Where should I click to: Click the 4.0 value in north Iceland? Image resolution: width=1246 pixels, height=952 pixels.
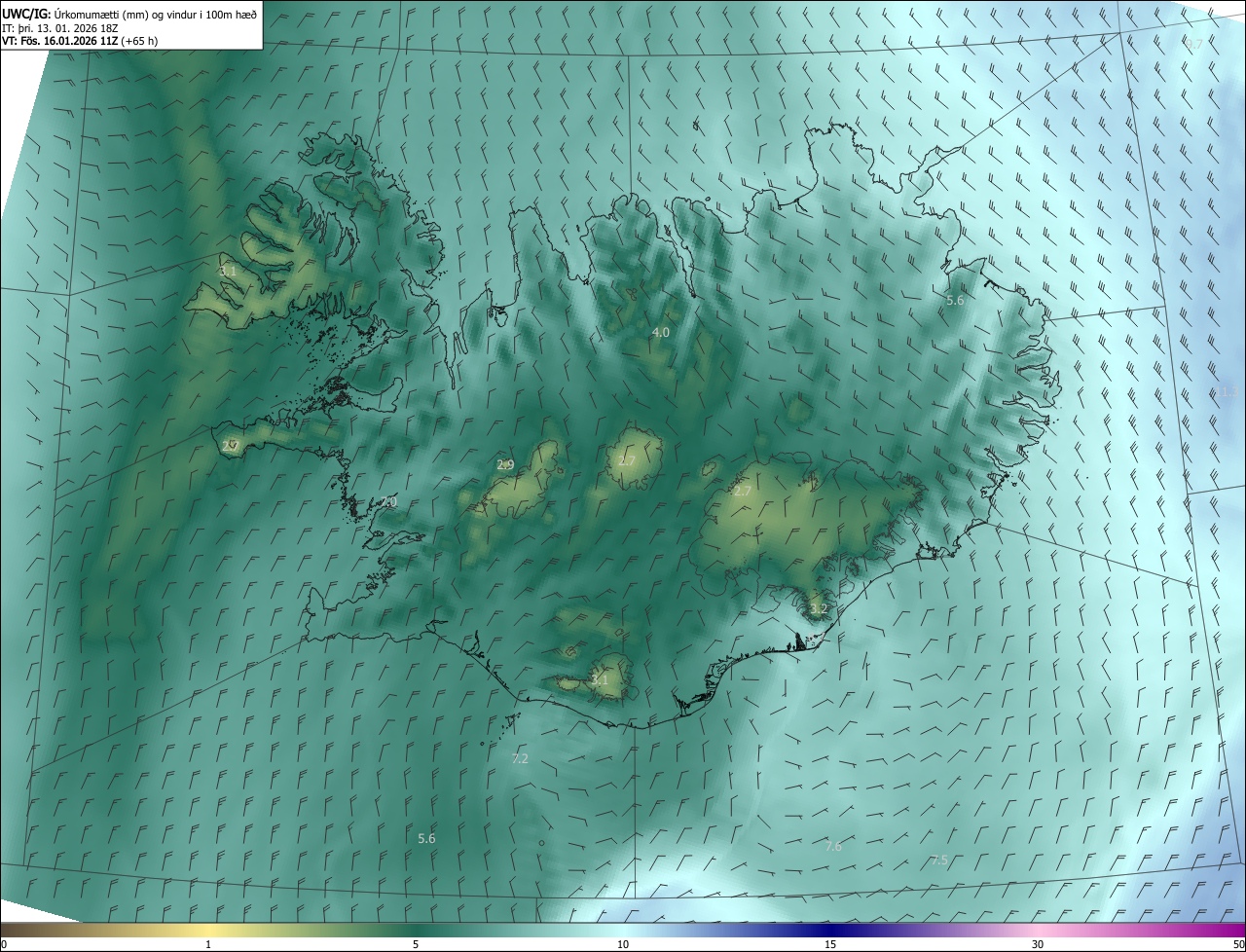click(660, 332)
